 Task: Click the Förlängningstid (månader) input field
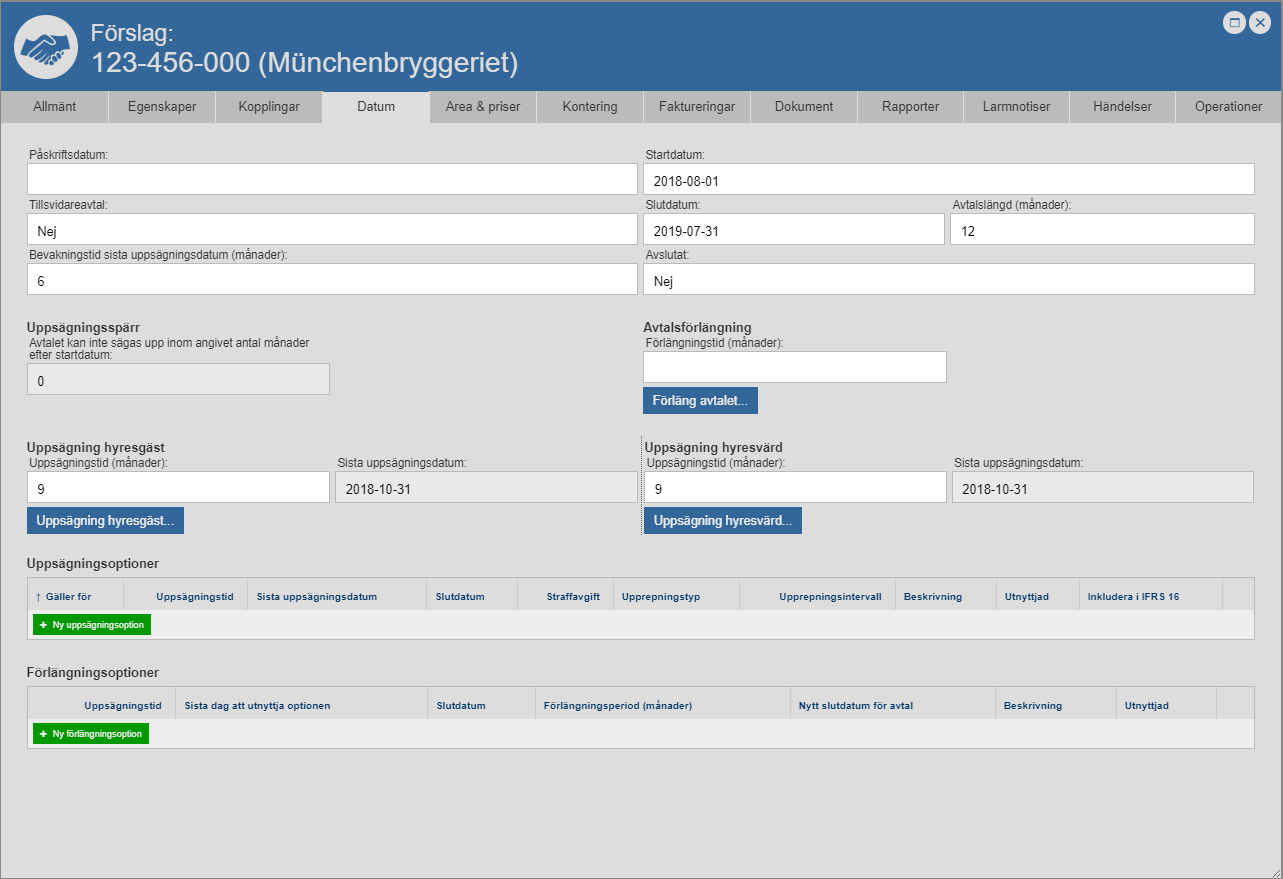pyautogui.click(x=794, y=367)
